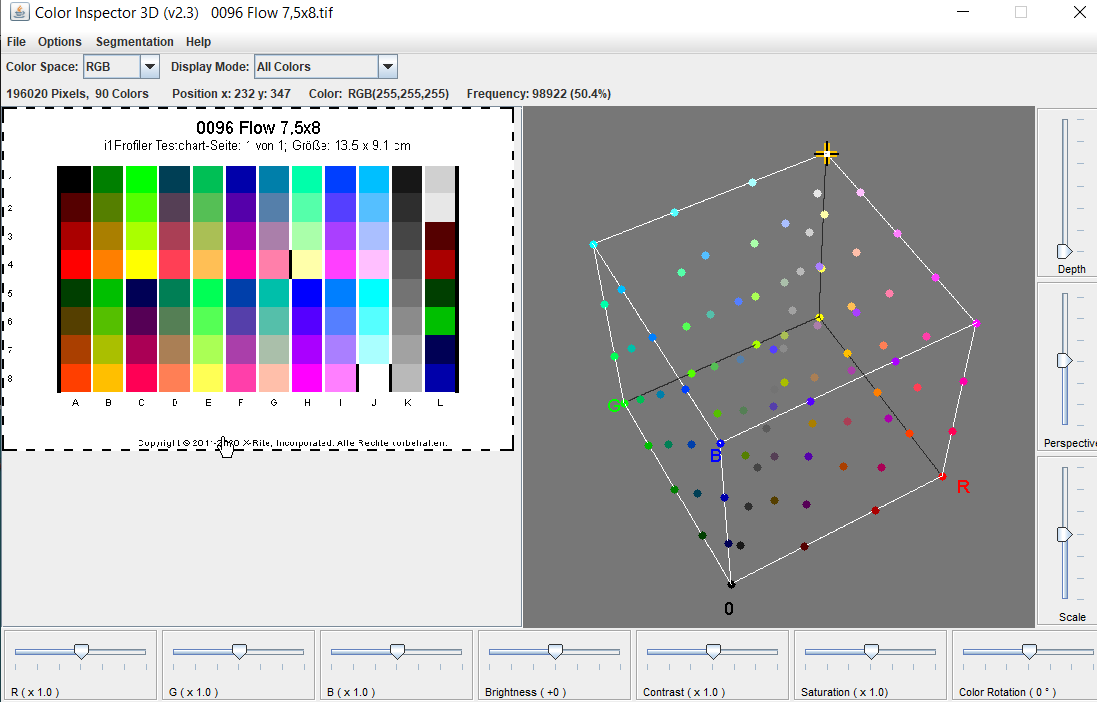The image size is (1097, 702).
Task: Click the cyan corner dot of the cube
Action: (593, 244)
